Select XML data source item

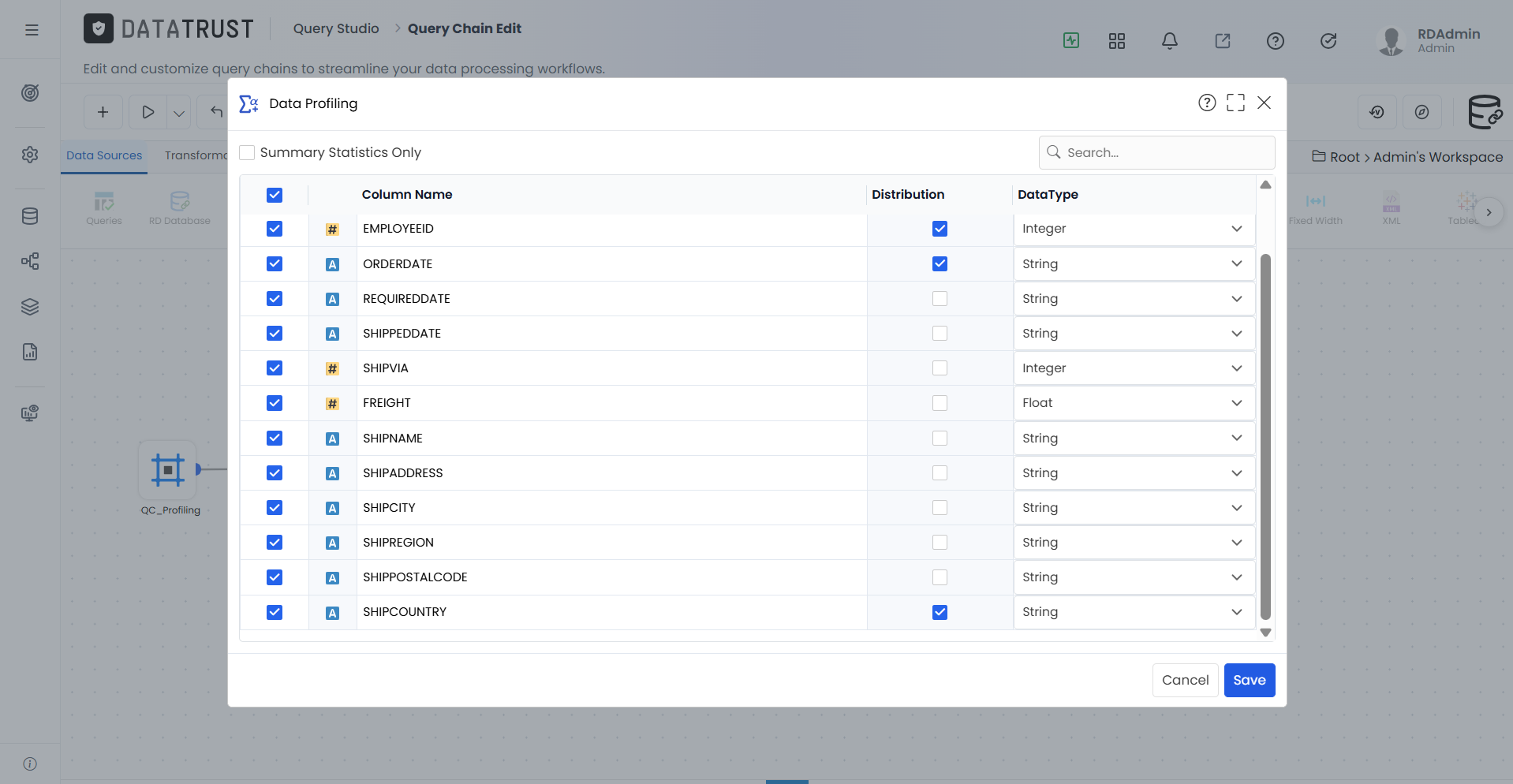(x=1392, y=209)
